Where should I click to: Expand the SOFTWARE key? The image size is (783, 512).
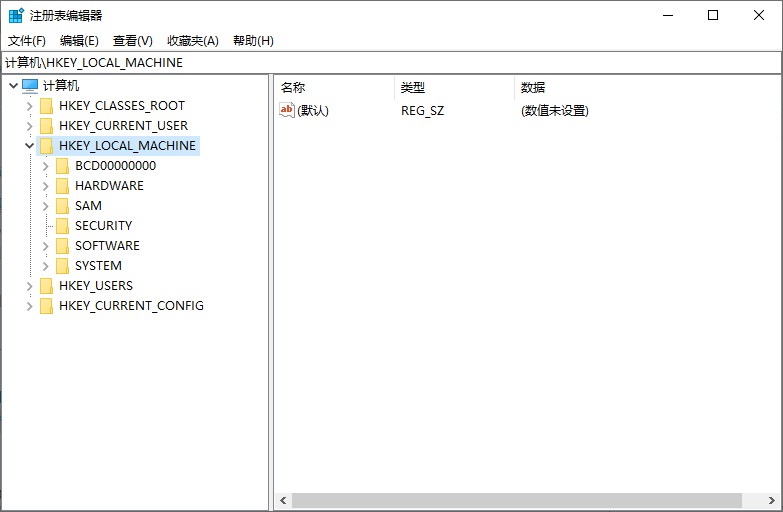click(x=46, y=246)
